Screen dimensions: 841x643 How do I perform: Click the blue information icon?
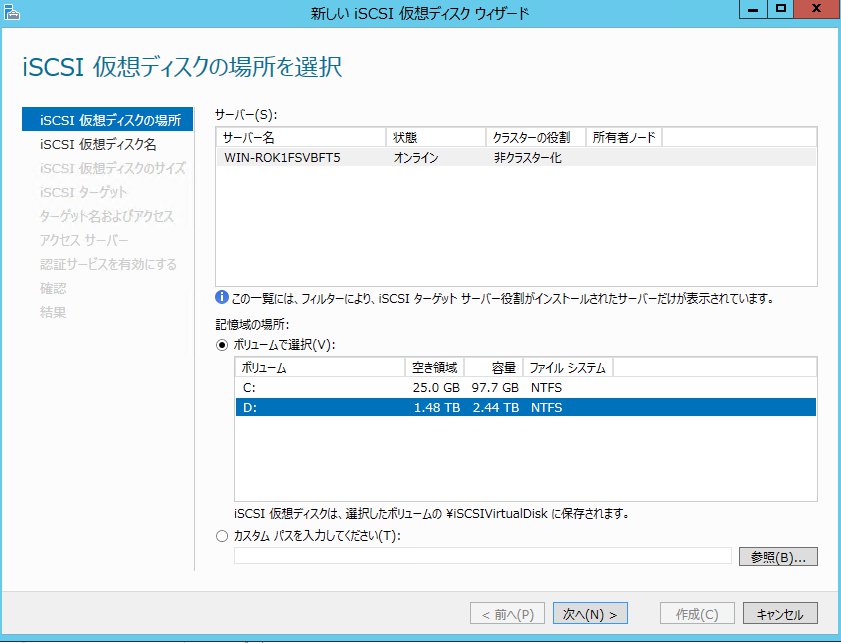pos(221,297)
